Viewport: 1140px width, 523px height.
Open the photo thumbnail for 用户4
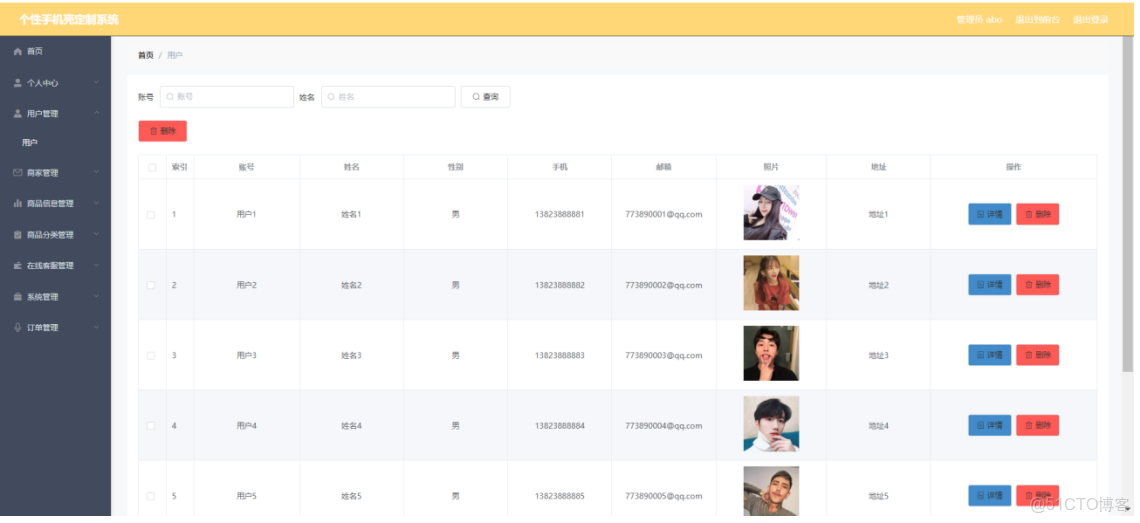click(771, 424)
